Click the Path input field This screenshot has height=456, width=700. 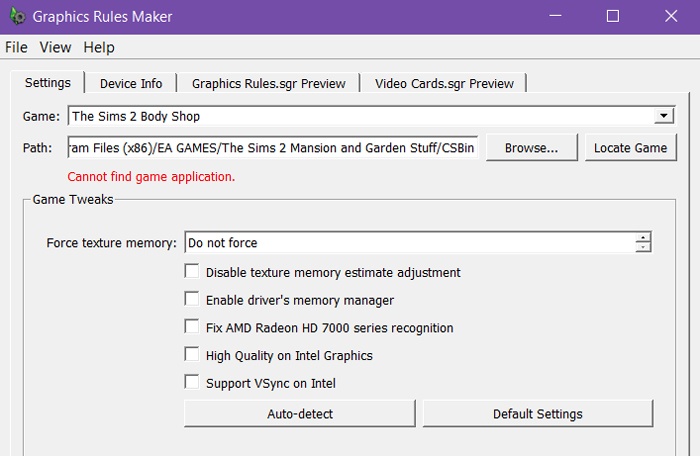[x=273, y=147]
